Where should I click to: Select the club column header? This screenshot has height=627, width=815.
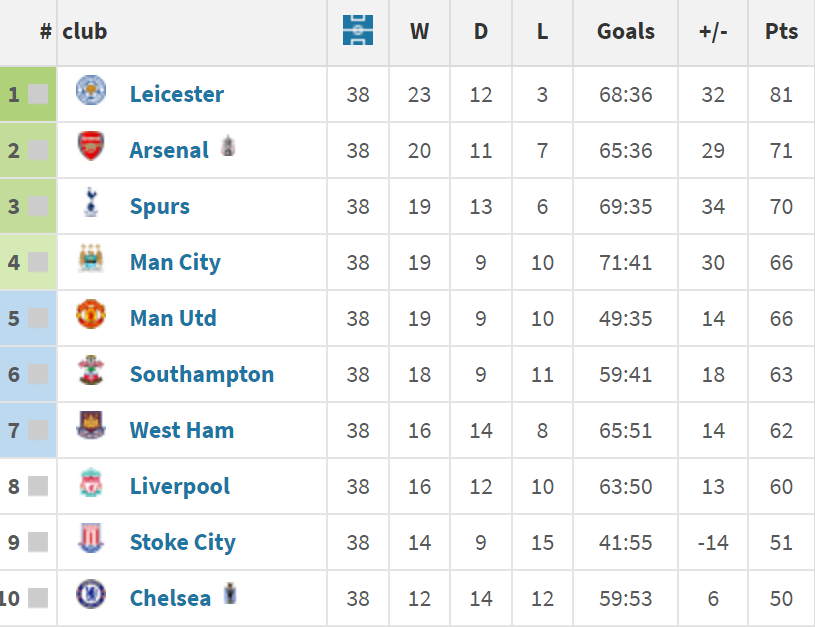[84, 31]
